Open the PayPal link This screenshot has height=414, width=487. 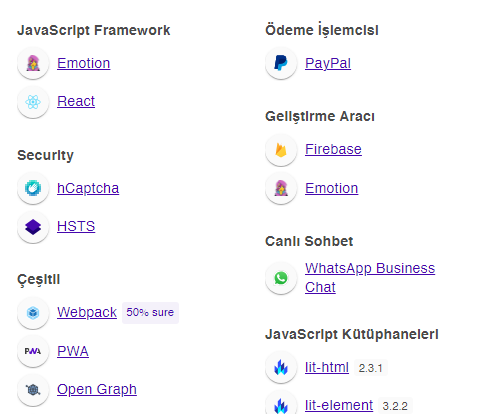[328, 63]
